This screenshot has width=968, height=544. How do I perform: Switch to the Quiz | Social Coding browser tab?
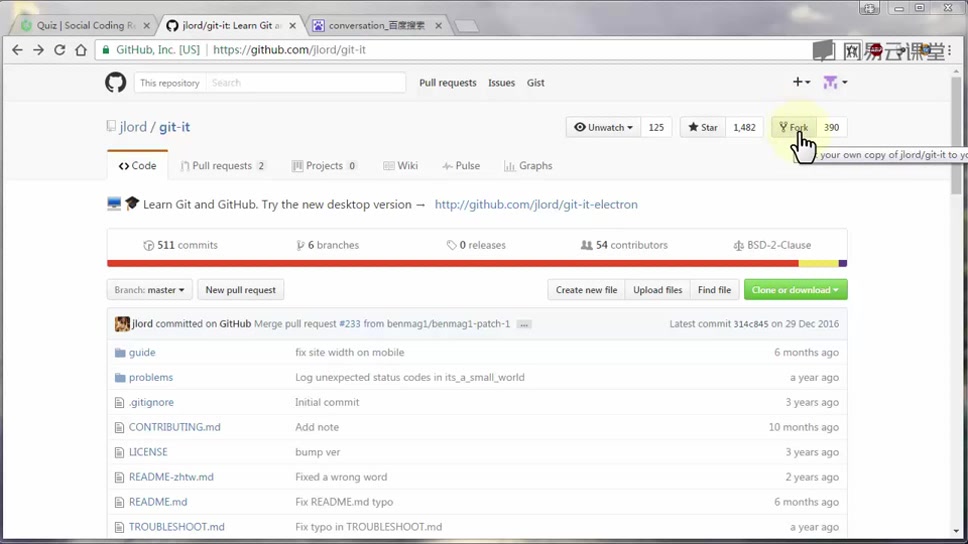click(83, 25)
